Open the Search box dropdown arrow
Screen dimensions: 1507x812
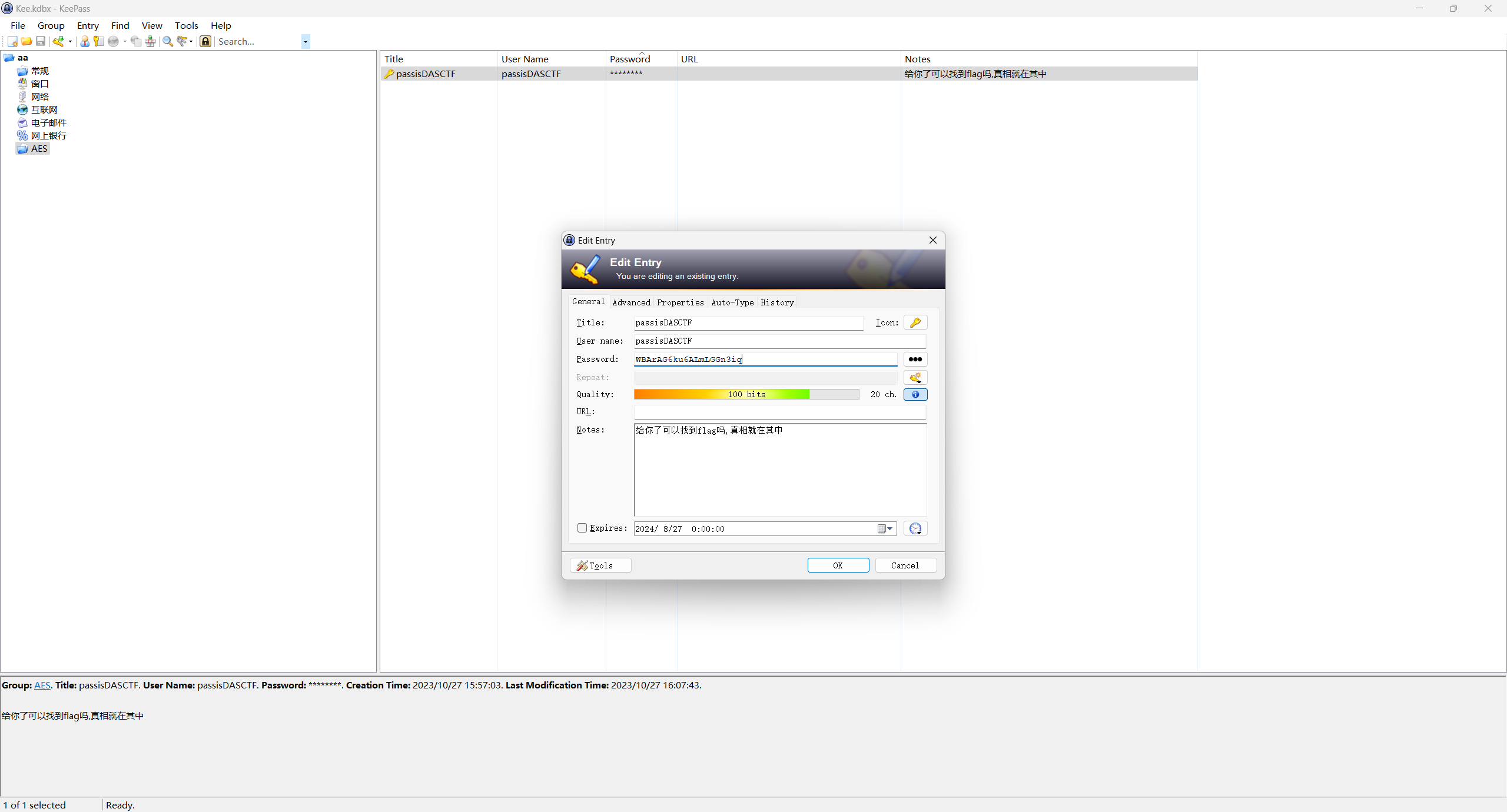point(306,41)
